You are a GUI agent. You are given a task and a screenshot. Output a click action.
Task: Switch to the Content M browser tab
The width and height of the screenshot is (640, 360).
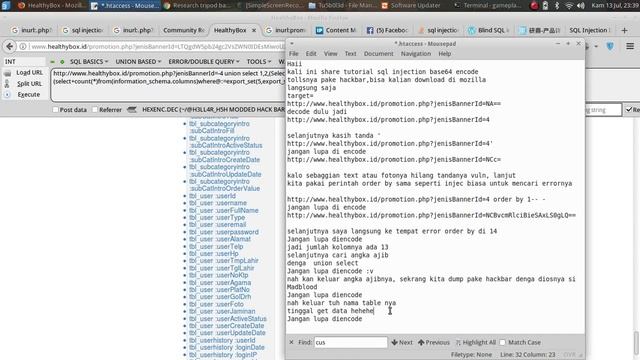337,30
